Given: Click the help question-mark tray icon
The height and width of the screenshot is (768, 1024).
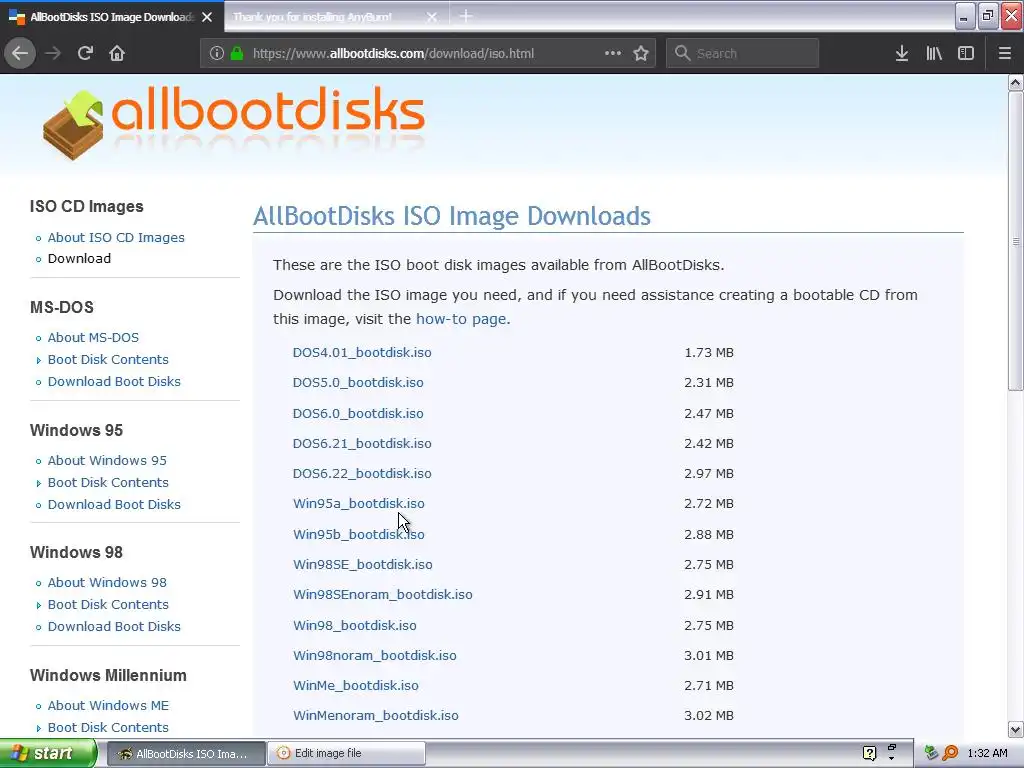Looking at the screenshot, I should [x=869, y=753].
